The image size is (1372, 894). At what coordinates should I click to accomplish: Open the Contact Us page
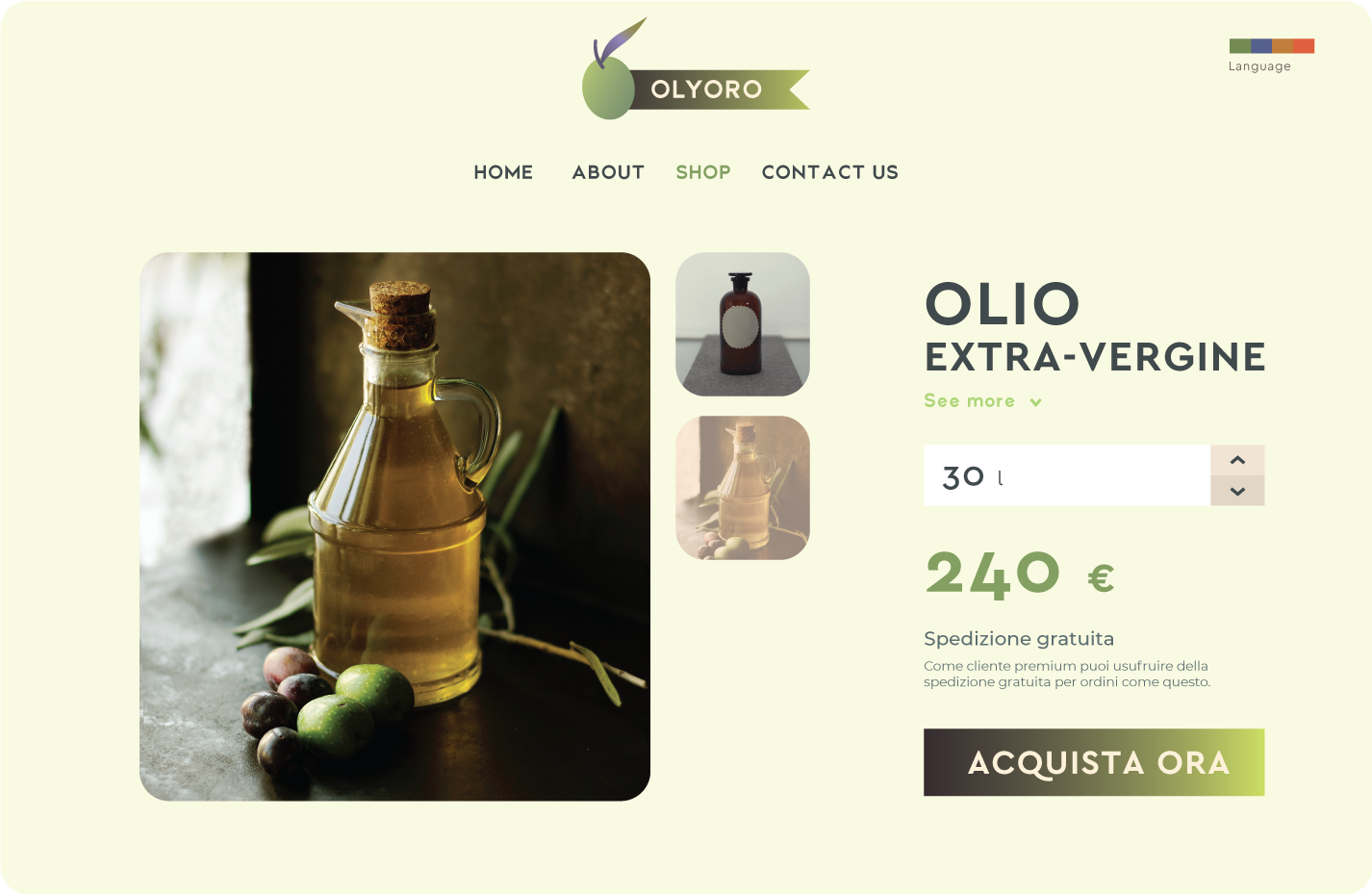coord(829,172)
